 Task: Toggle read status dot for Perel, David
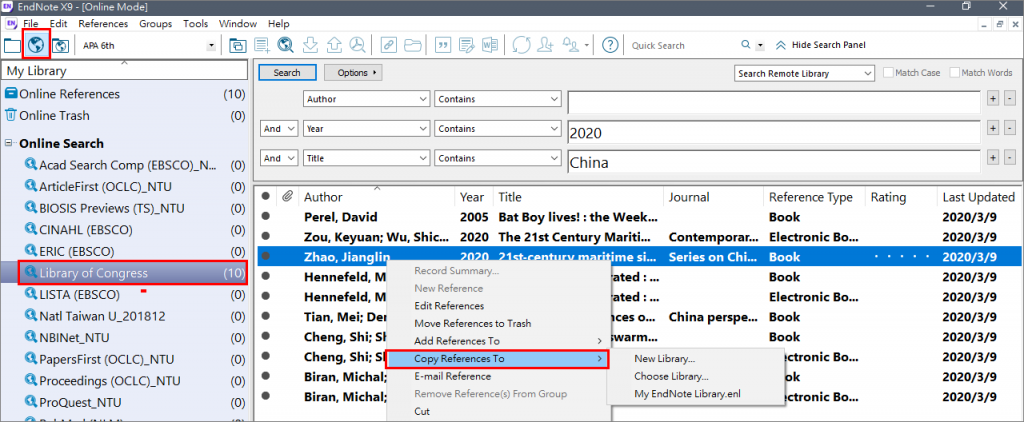(x=265, y=217)
